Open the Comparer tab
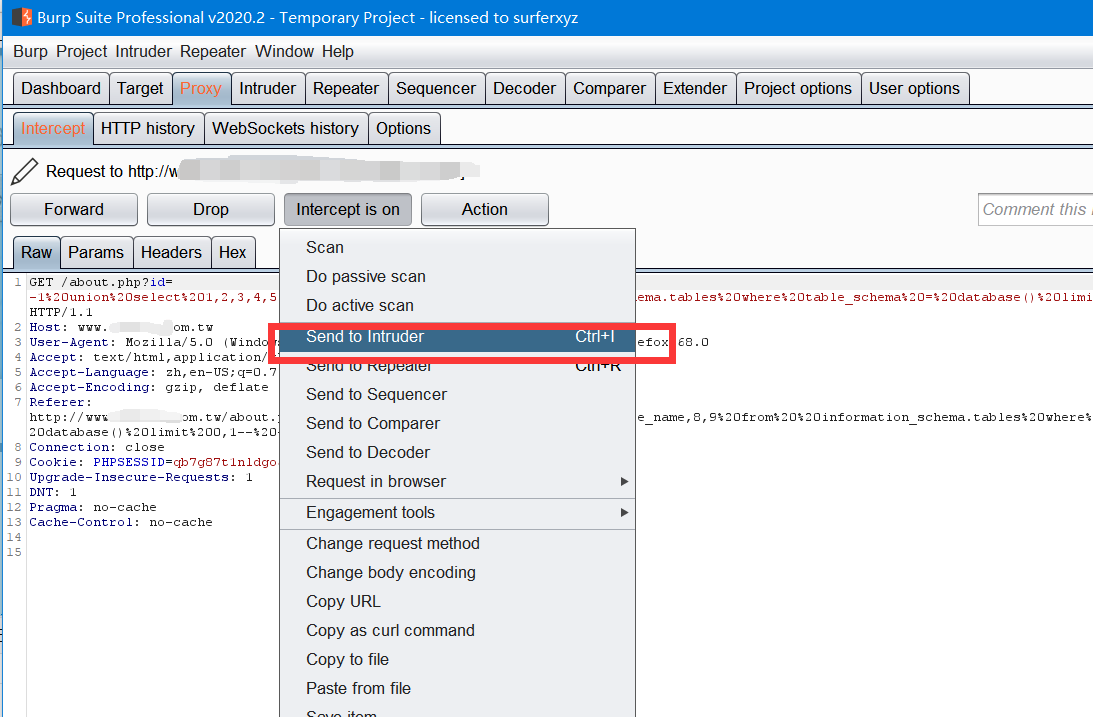The image size is (1093, 717). click(x=609, y=88)
